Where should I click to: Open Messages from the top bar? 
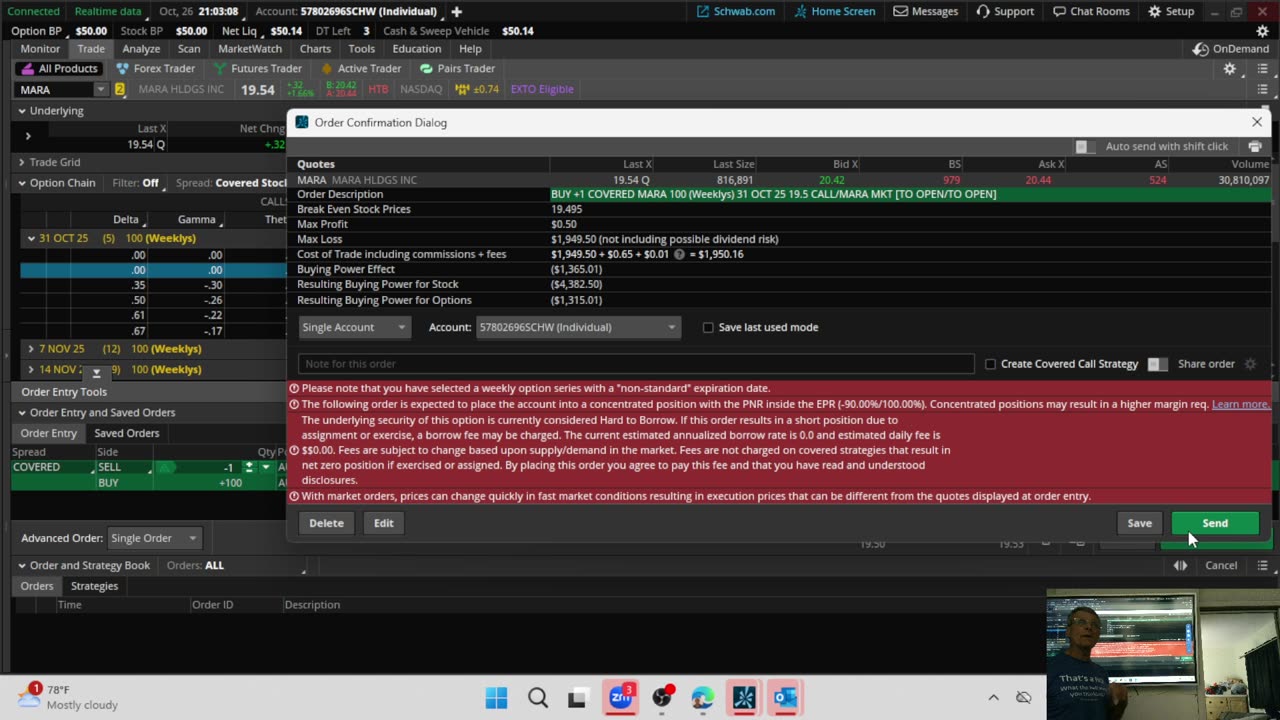pos(925,11)
